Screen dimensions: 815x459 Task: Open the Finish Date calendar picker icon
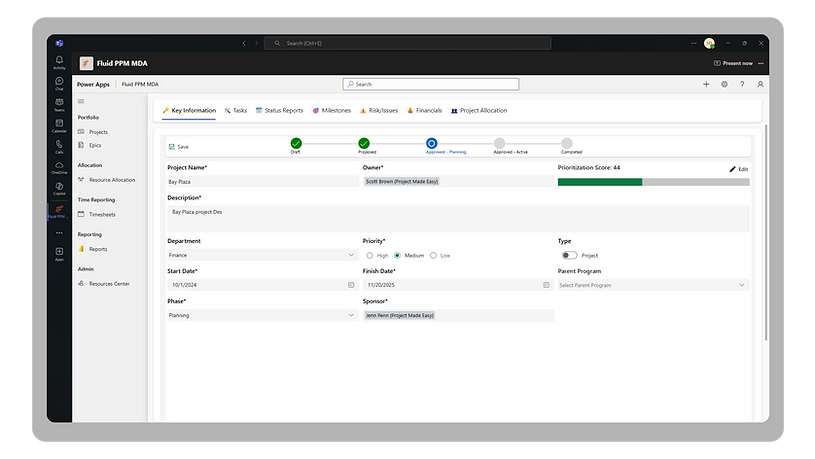(x=546, y=285)
